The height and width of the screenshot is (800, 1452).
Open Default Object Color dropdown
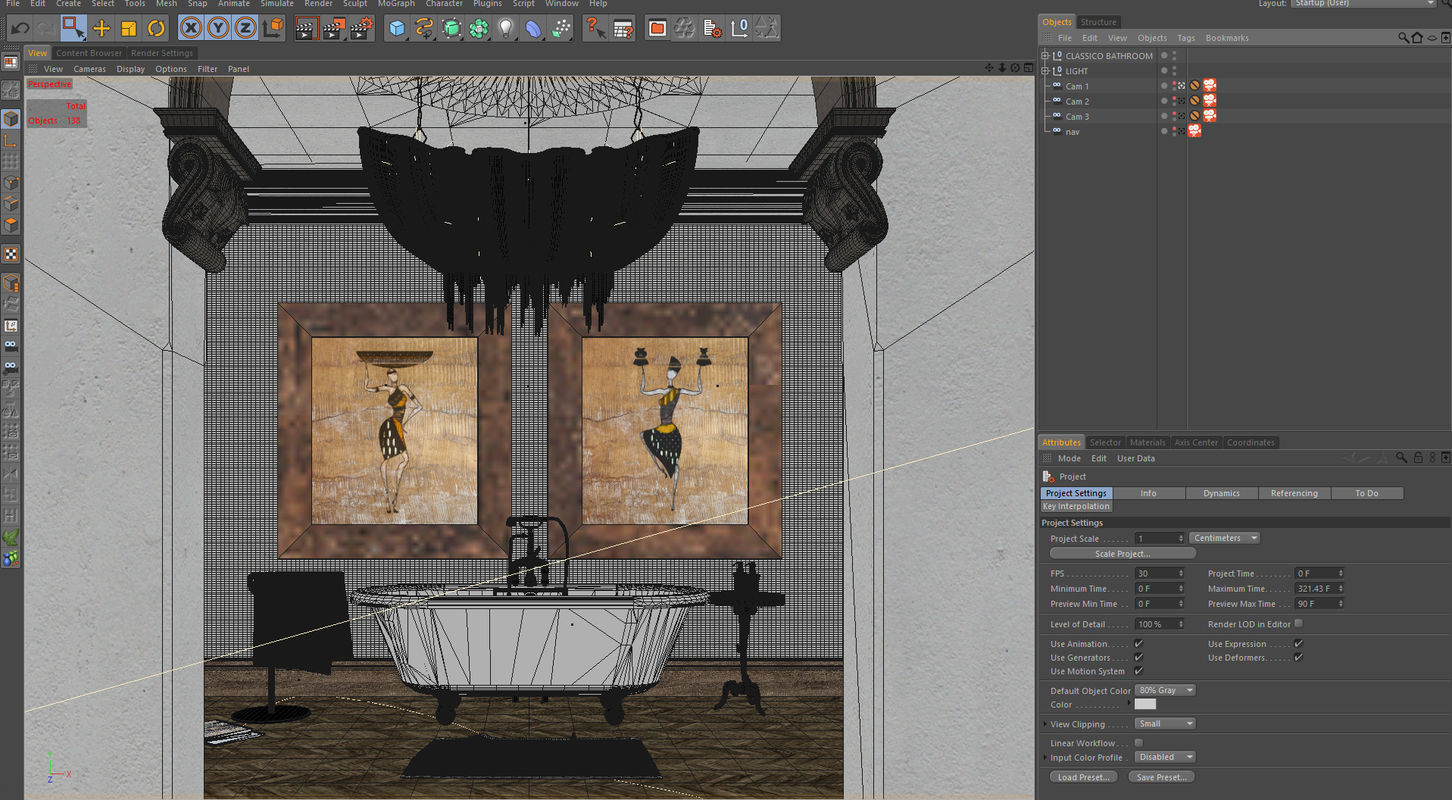[1165, 690]
